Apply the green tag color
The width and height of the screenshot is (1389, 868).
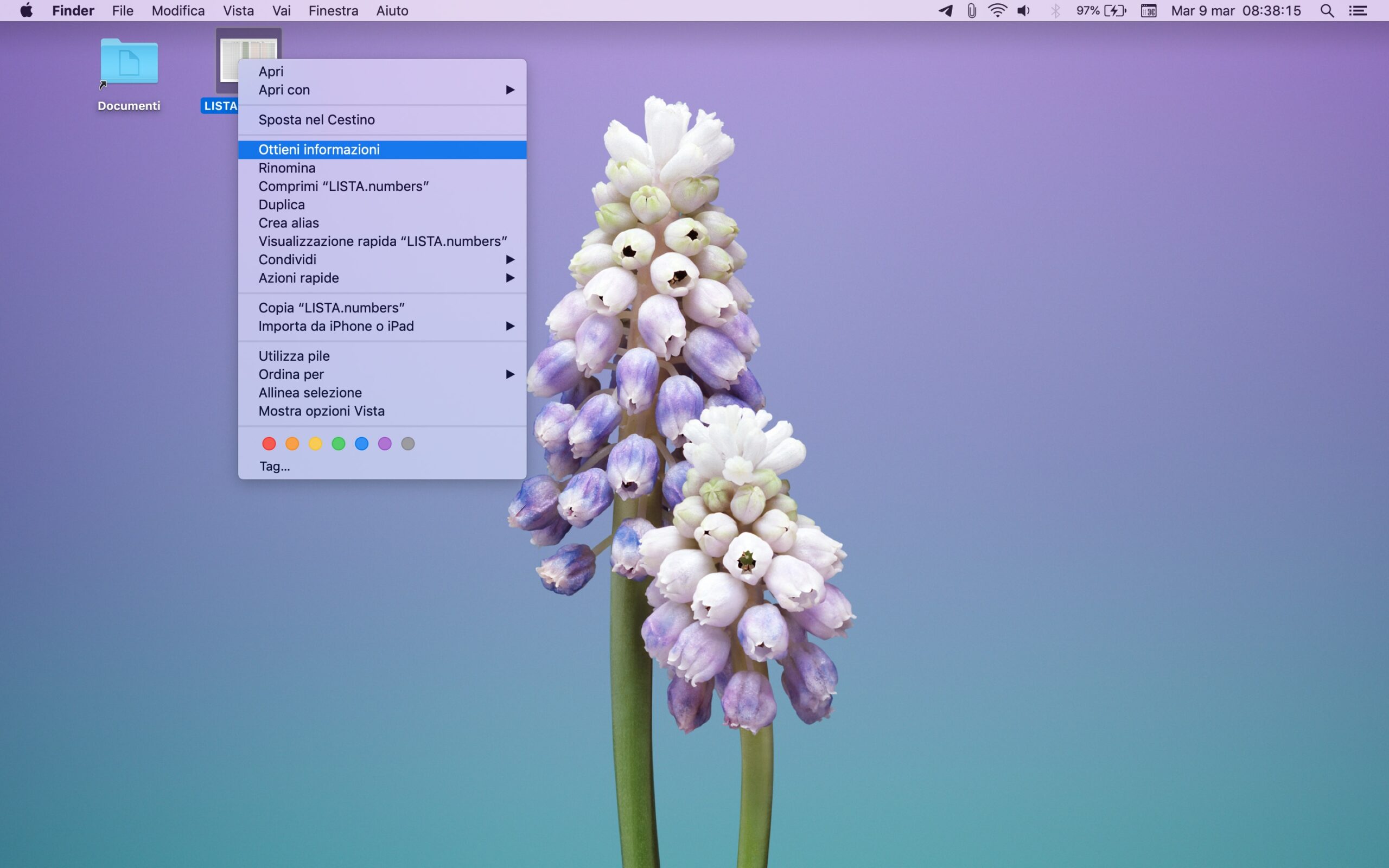pyautogui.click(x=339, y=443)
